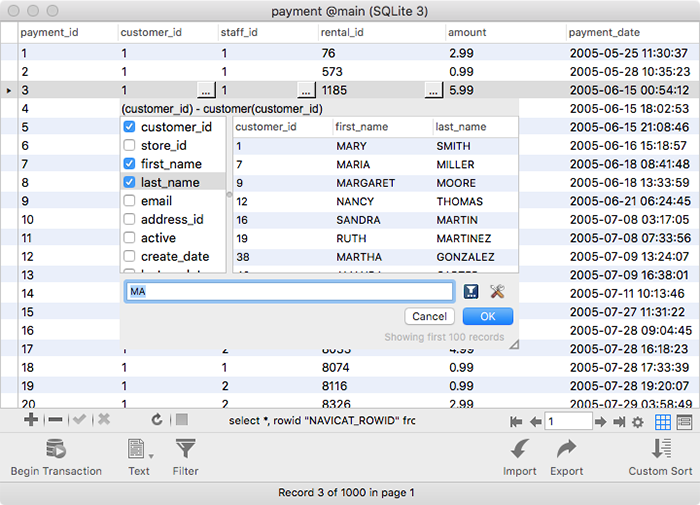This screenshot has height=505, width=700.
Task: Select payment_id row 10
Action: (x=28, y=220)
